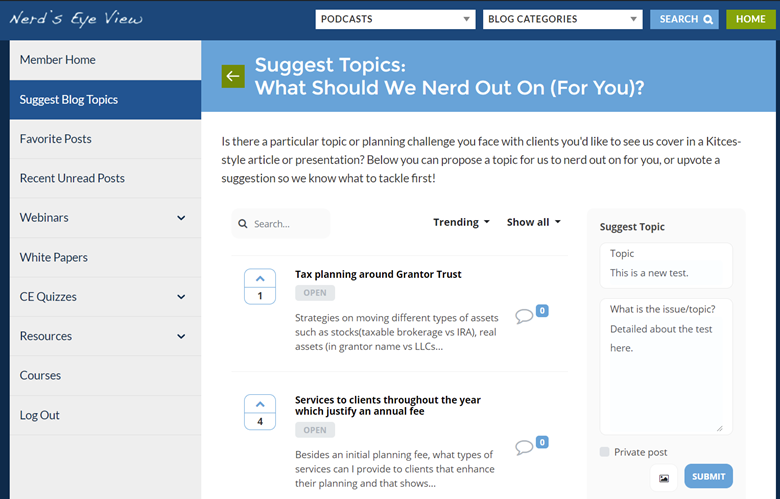The width and height of the screenshot is (780, 499).
Task: Open White Papers from the sidebar
Action: pyautogui.click(x=105, y=257)
